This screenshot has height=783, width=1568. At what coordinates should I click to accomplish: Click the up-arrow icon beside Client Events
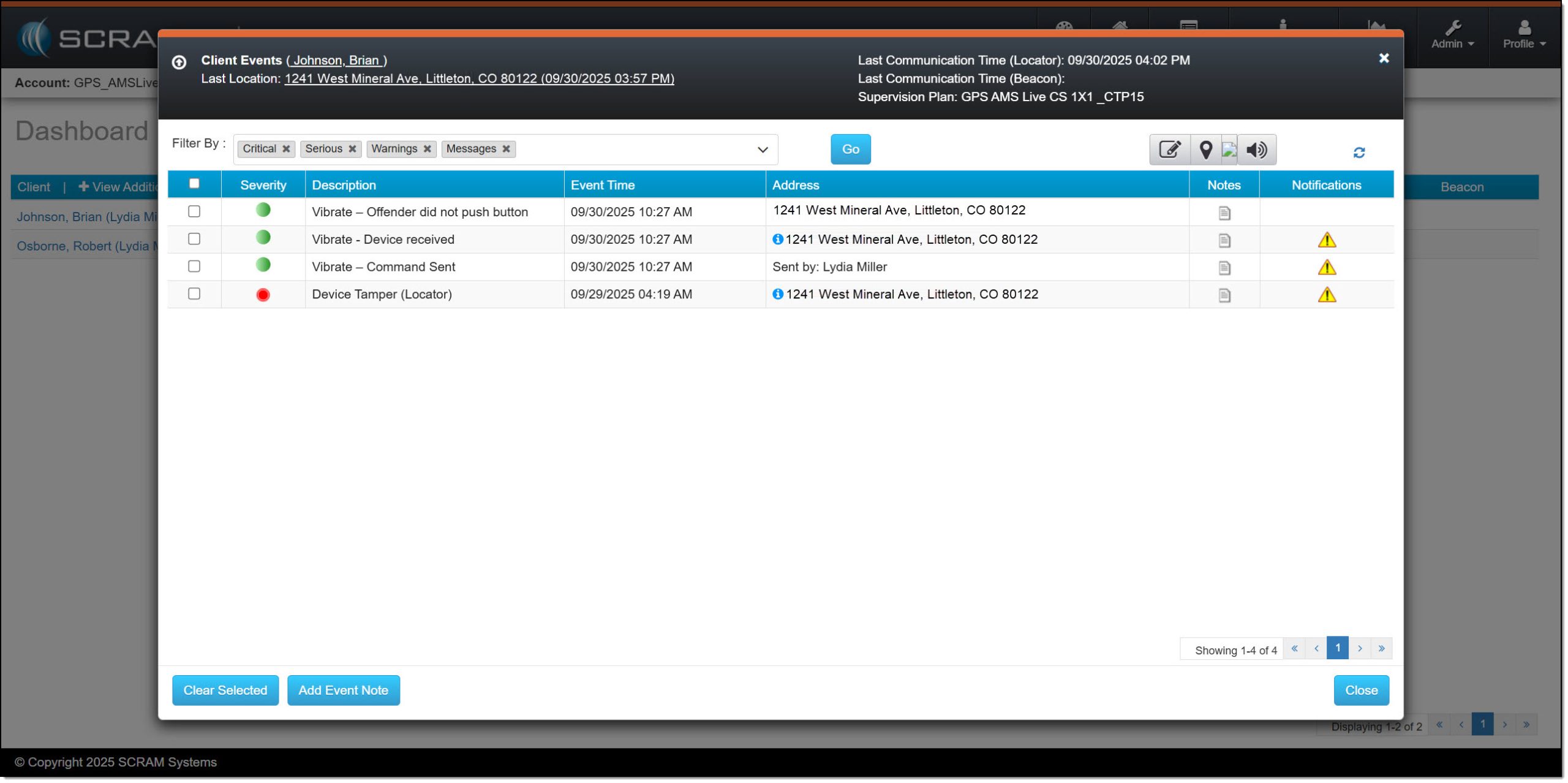point(179,62)
